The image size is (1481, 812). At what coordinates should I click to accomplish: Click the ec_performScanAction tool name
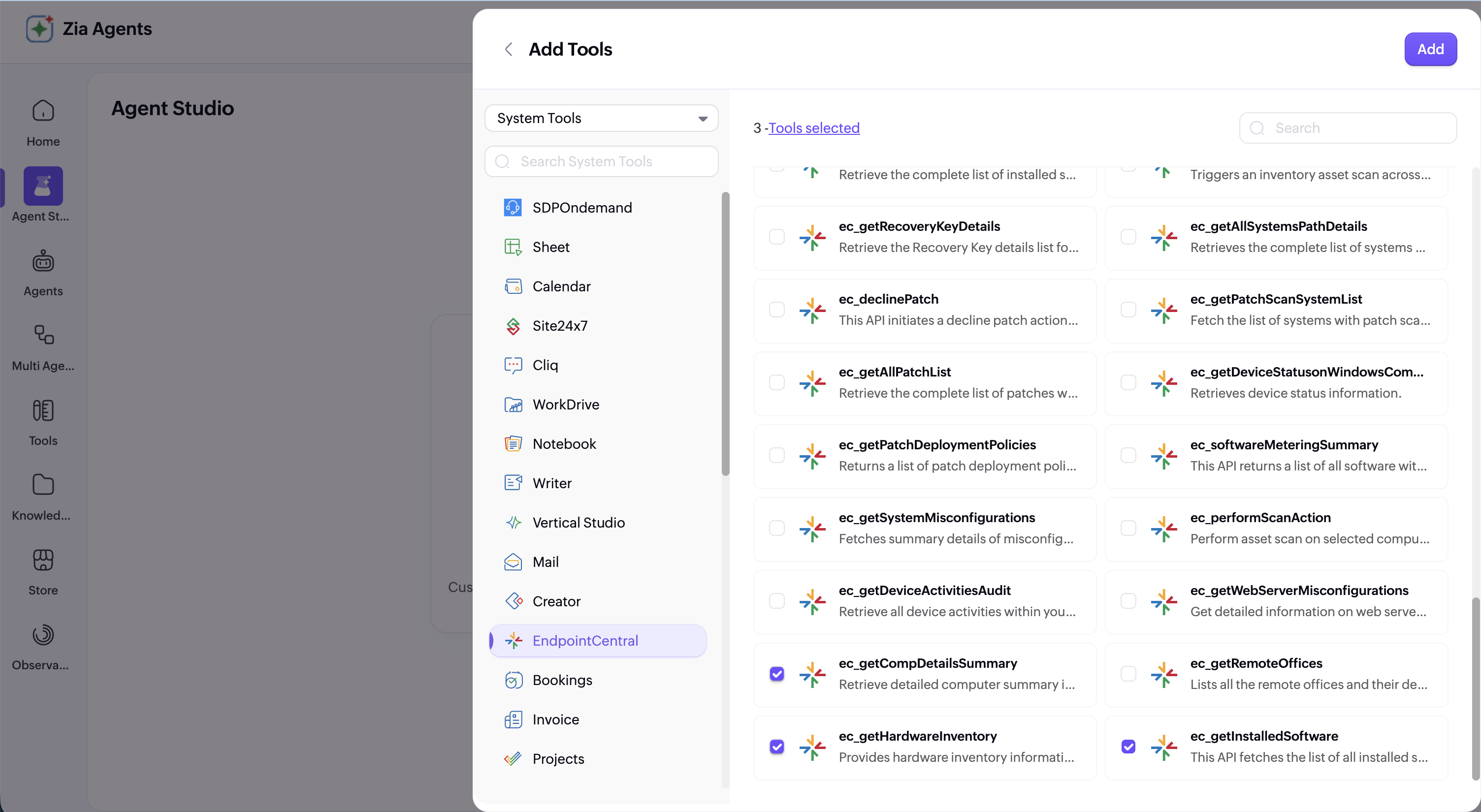click(x=1260, y=517)
